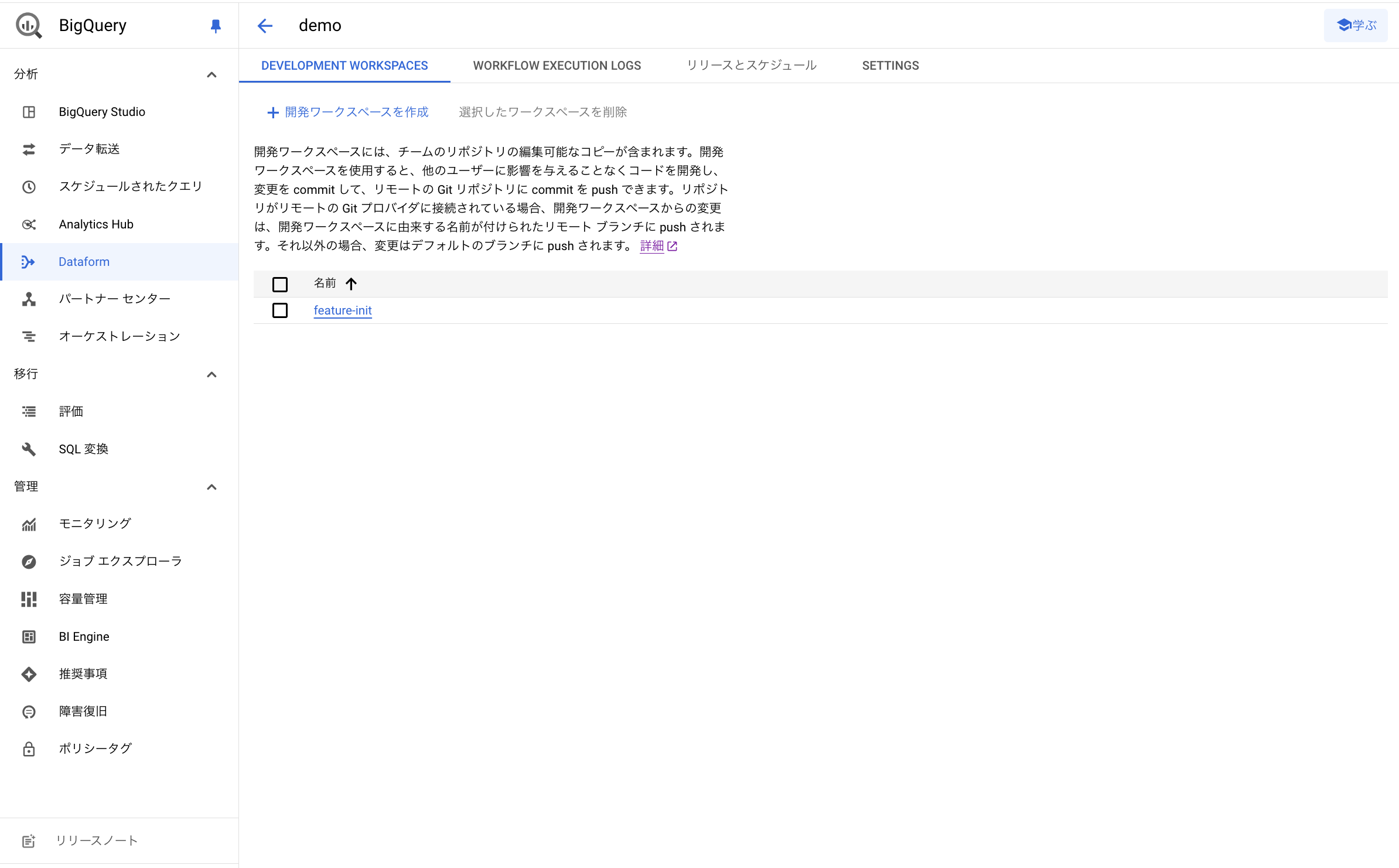Viewport: 1399px width, 868px height.
Task: Collapse the 分析 (Analysis) section
Action: (x=211, y=74)
